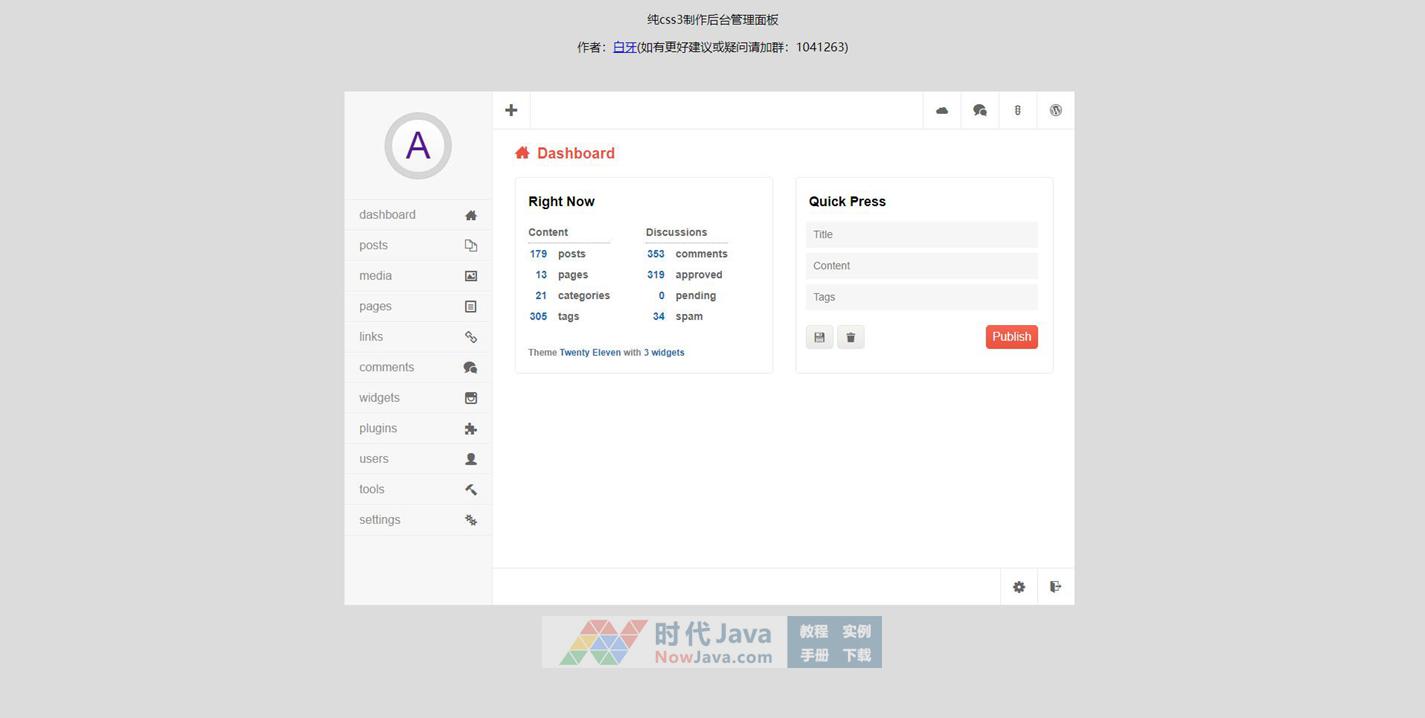Open the Twenty Eleven theme link
The image size is (1425, 718).
(590, 353)
